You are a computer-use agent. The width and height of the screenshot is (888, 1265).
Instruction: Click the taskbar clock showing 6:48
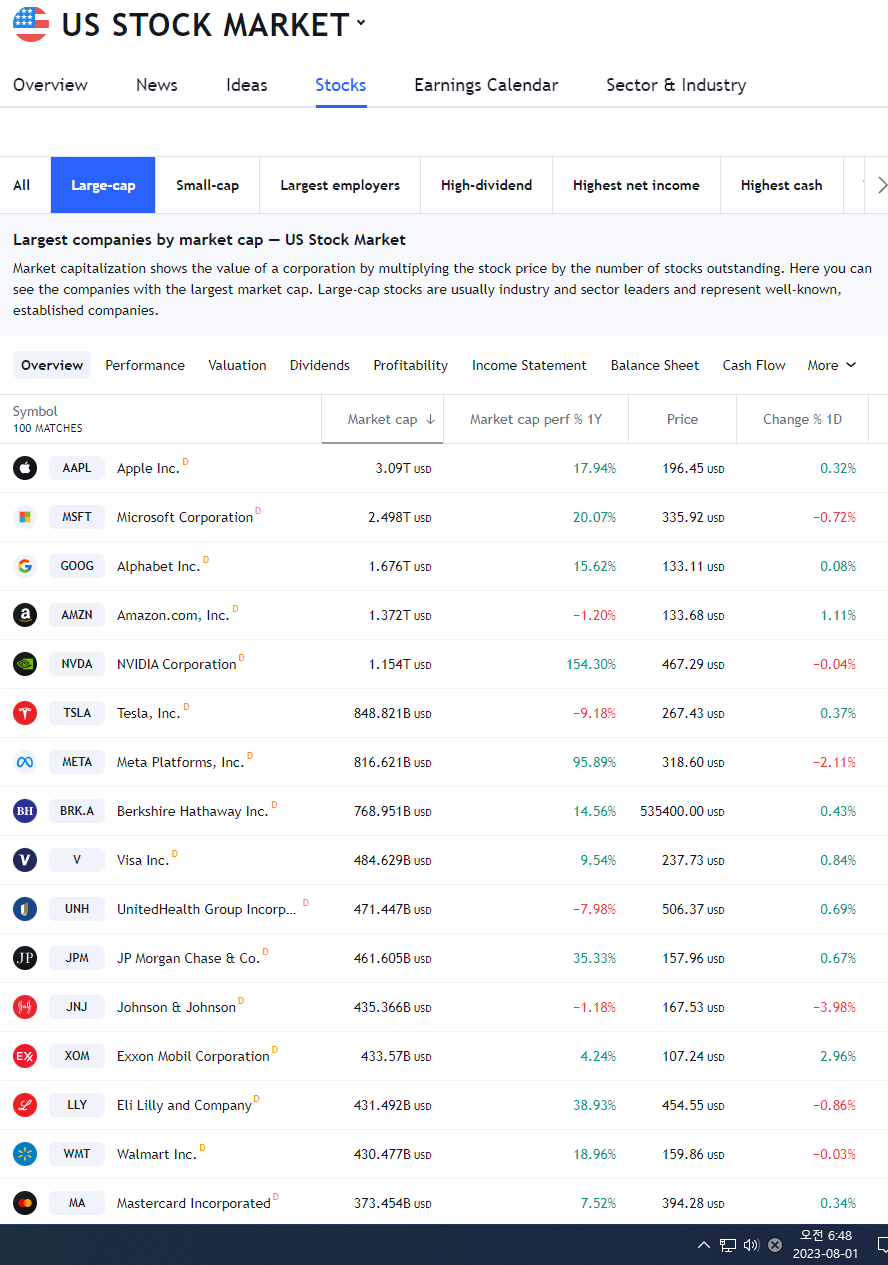point(826,1245)
